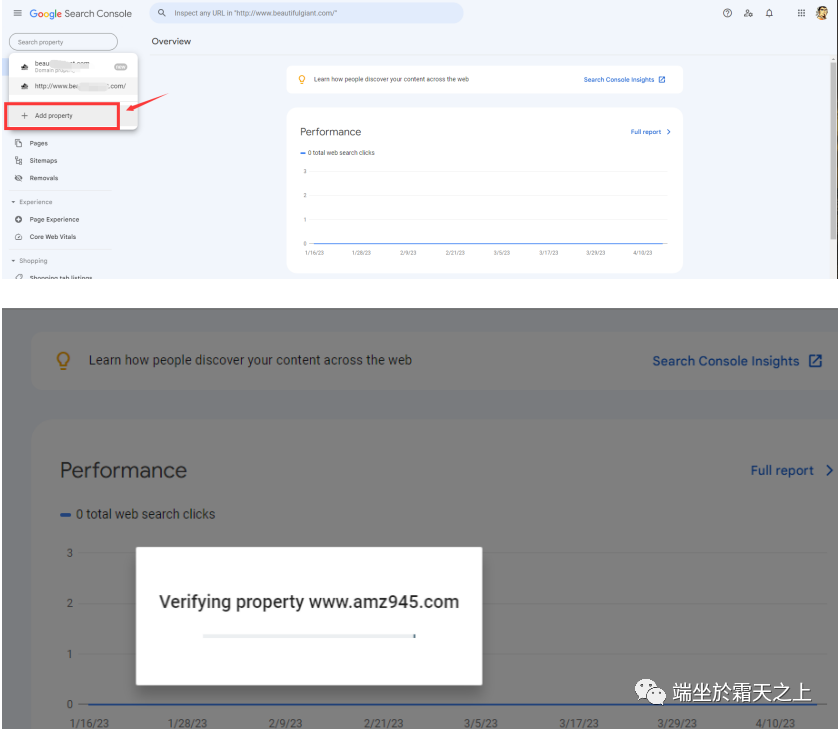Image resolution: width=839 pixels, height=729 pixels.
Task: Collapse the Experience sidebar section
Action: point(14,202)
